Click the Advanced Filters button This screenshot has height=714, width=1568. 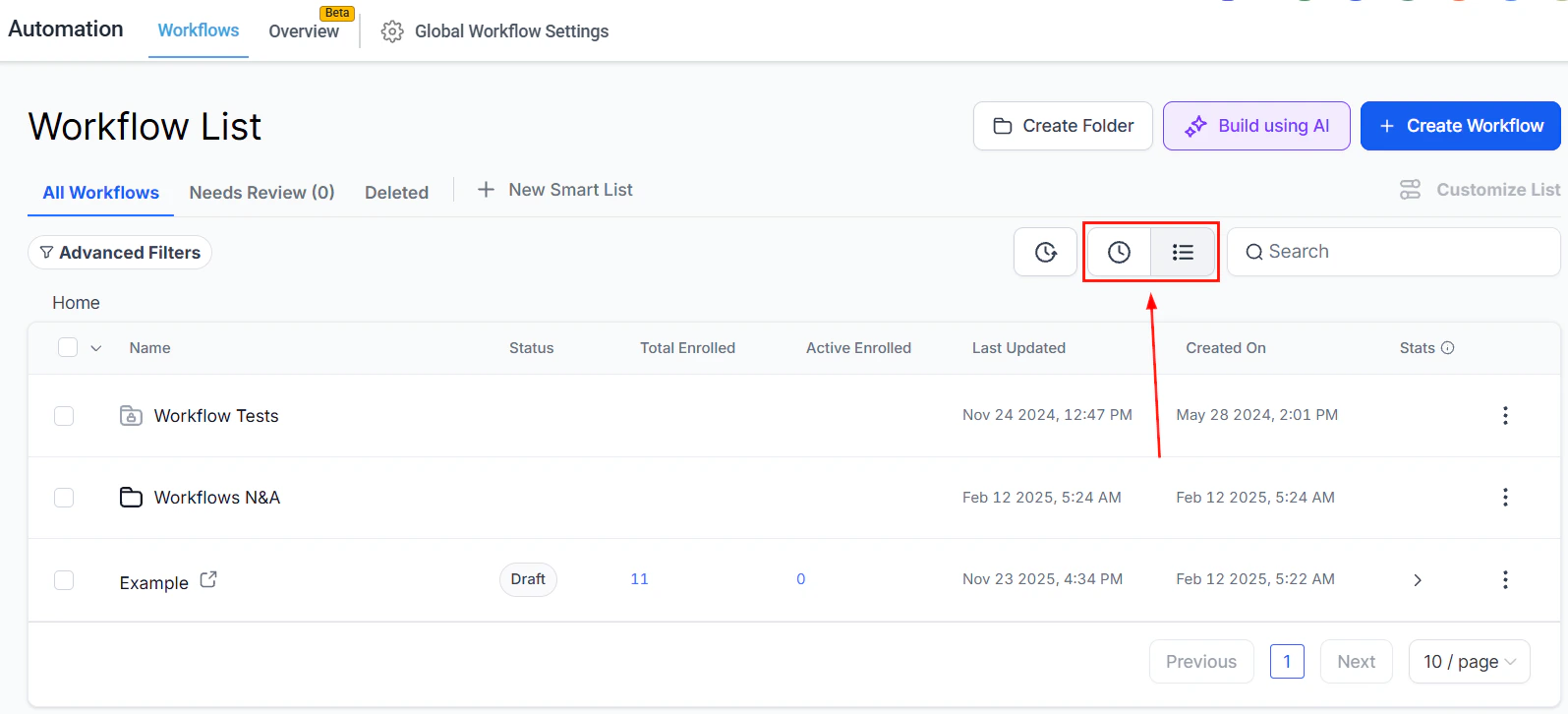point(120,253)
